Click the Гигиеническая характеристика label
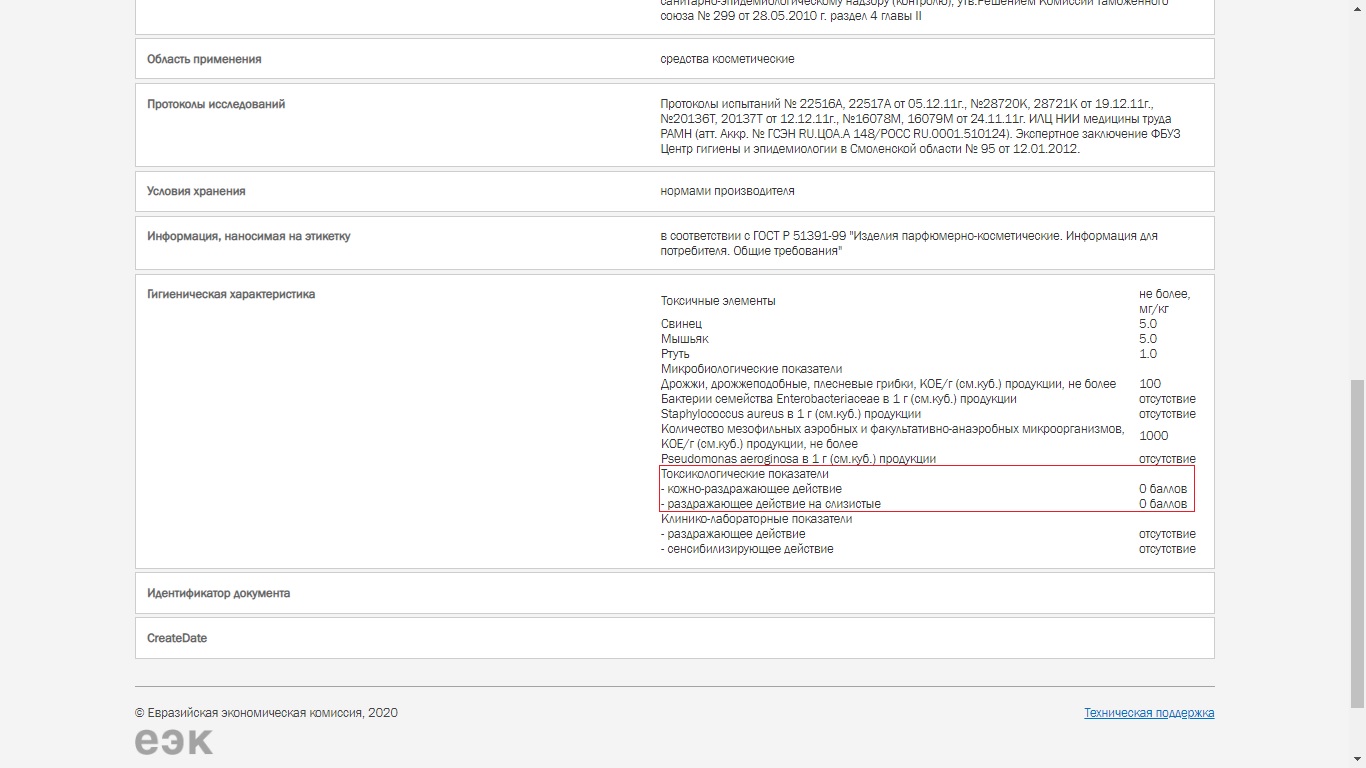Image resolution: width=1366 pixels, height=768 pixels. [x=231, y=294]
